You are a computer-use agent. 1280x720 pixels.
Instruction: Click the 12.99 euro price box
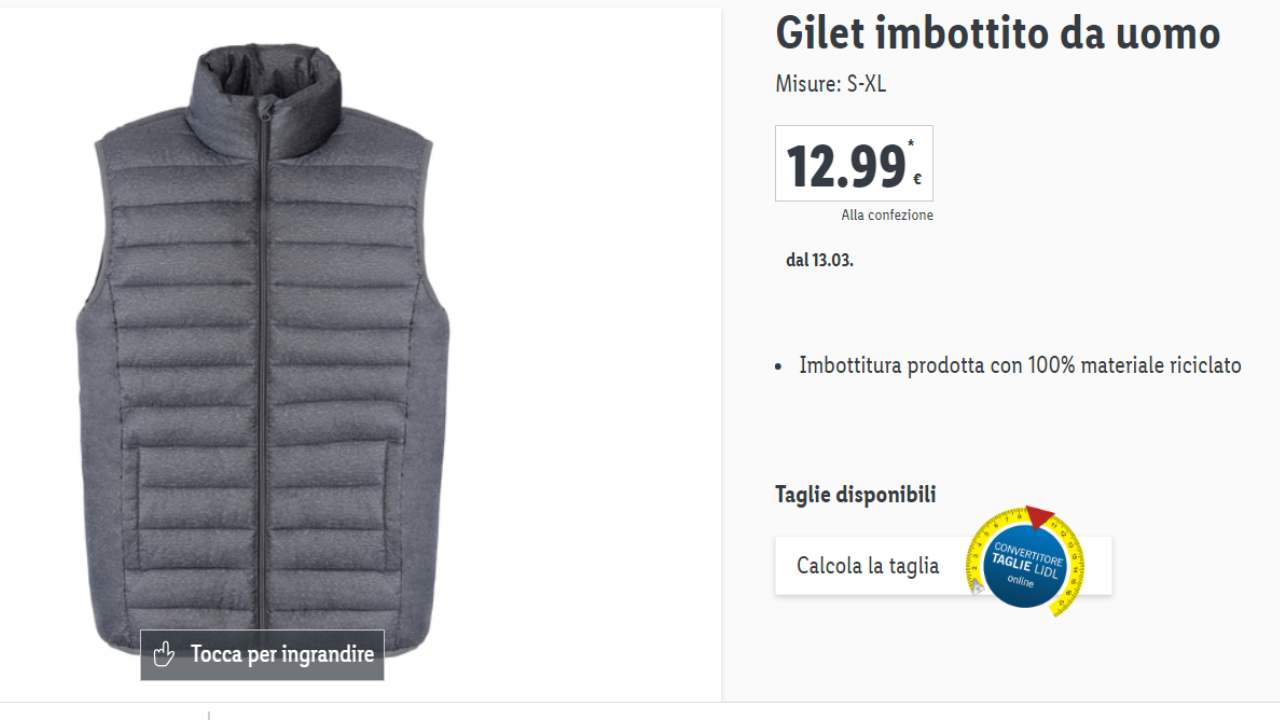[854, 163]
